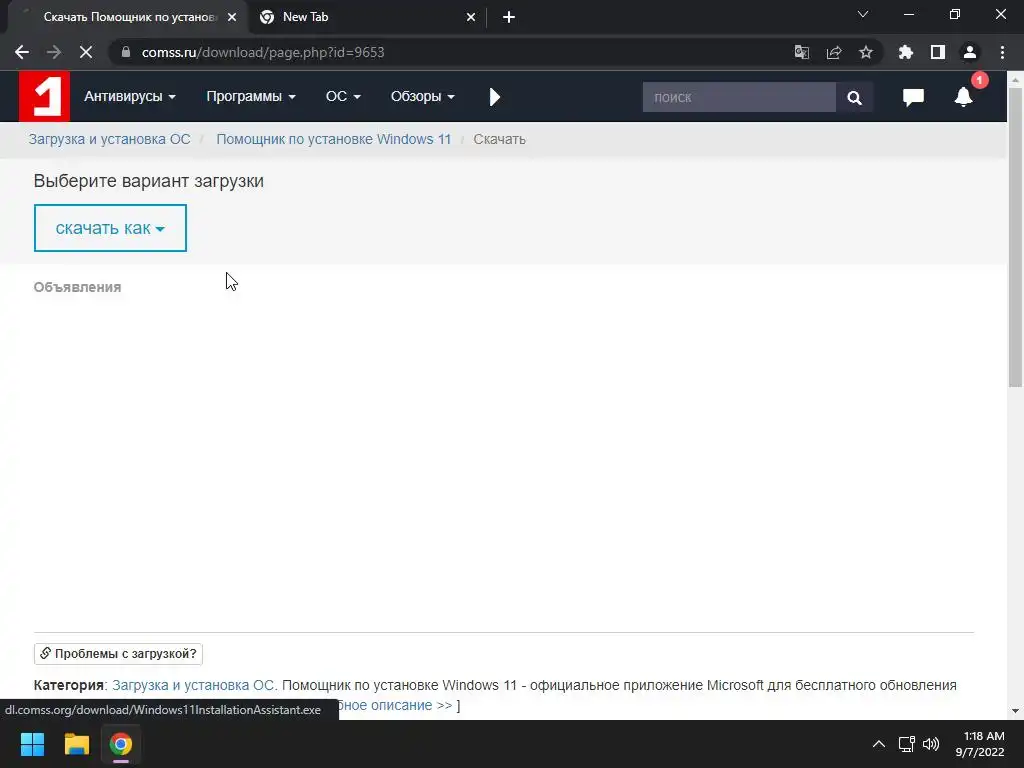
Task: Click Проблемы с загрузкой? button
Action: [x=118, y=654]
